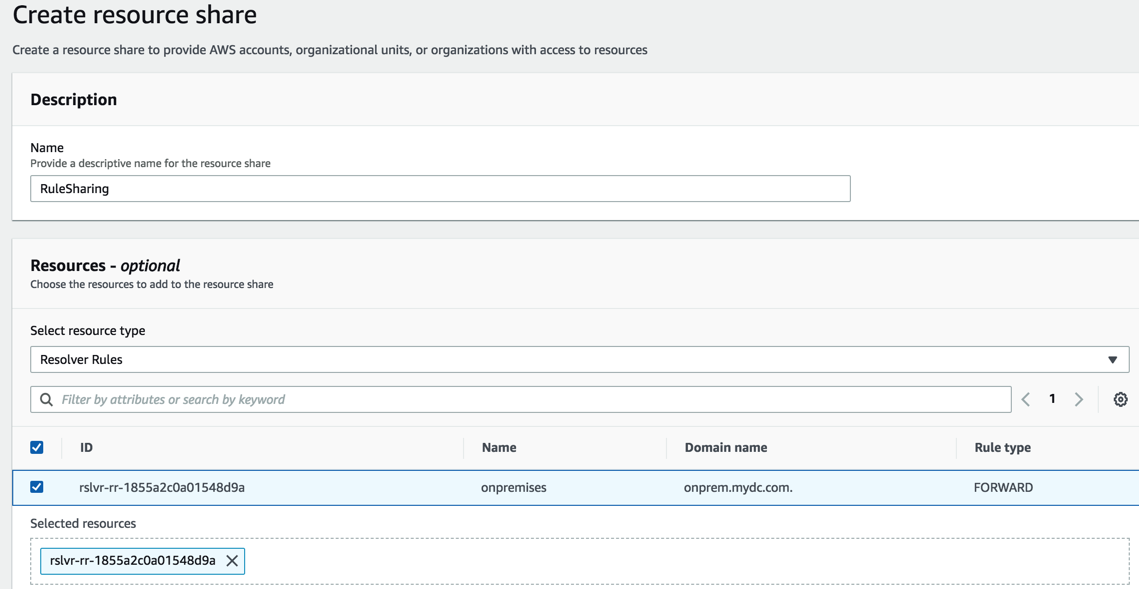This screenshot has height=589, width=1139.
Task: Uncheck the onpremises resolver rule row
Action: coord(37,487)
